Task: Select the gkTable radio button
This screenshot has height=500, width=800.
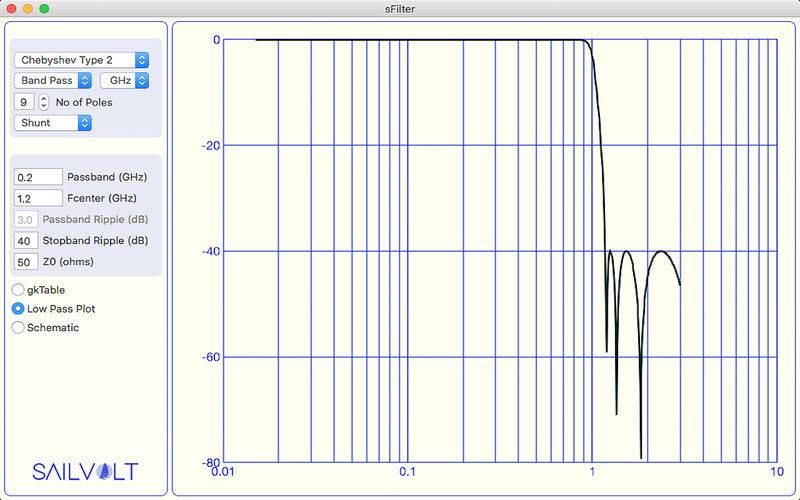Action: tap(18, 290)
